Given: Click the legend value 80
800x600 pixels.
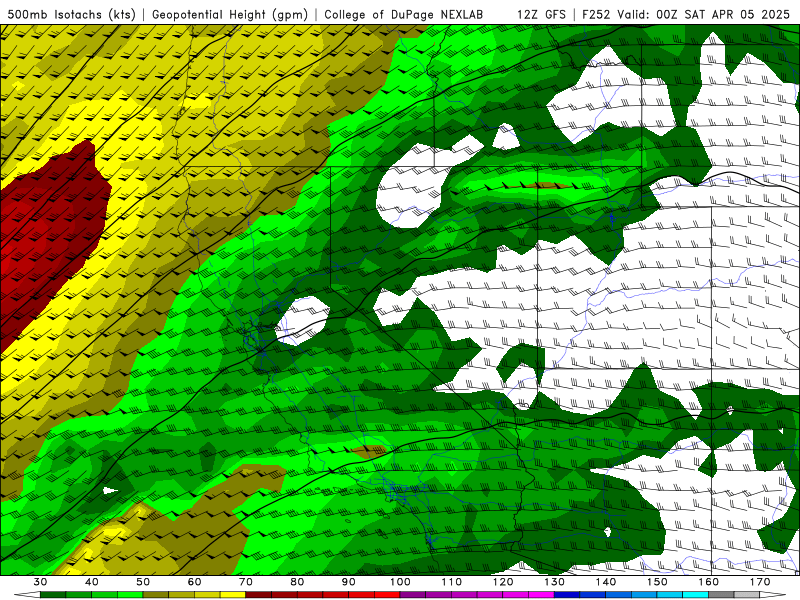Looking at the screenshot, I should (297, 582).
